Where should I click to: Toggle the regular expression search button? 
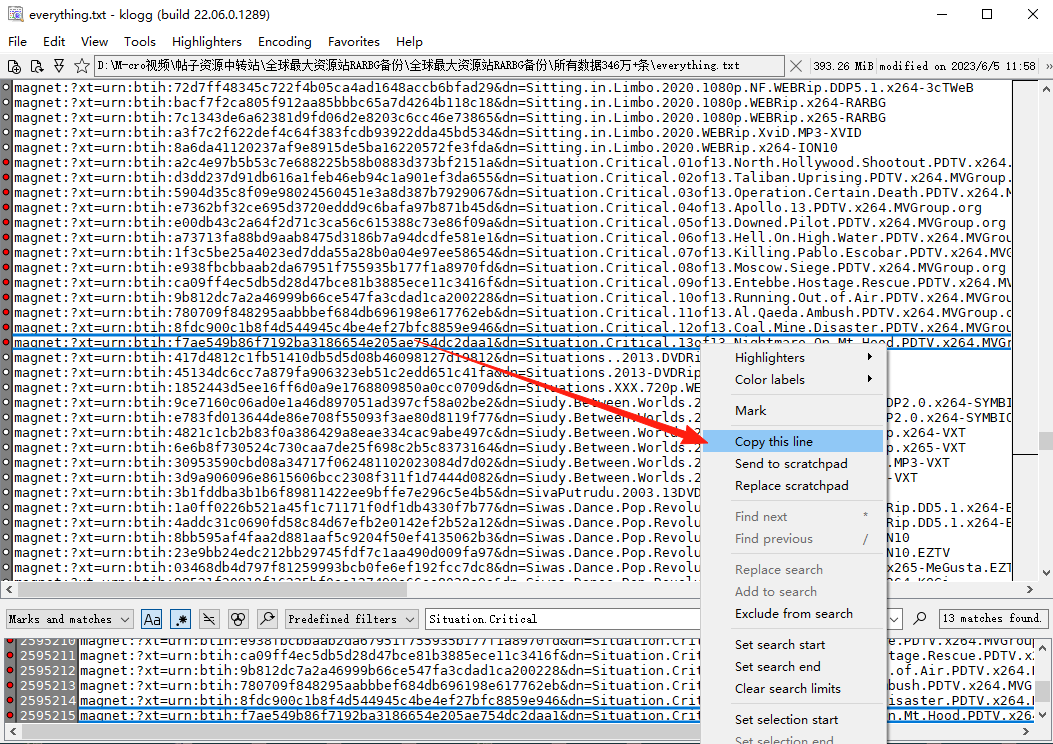coord(180,619)
